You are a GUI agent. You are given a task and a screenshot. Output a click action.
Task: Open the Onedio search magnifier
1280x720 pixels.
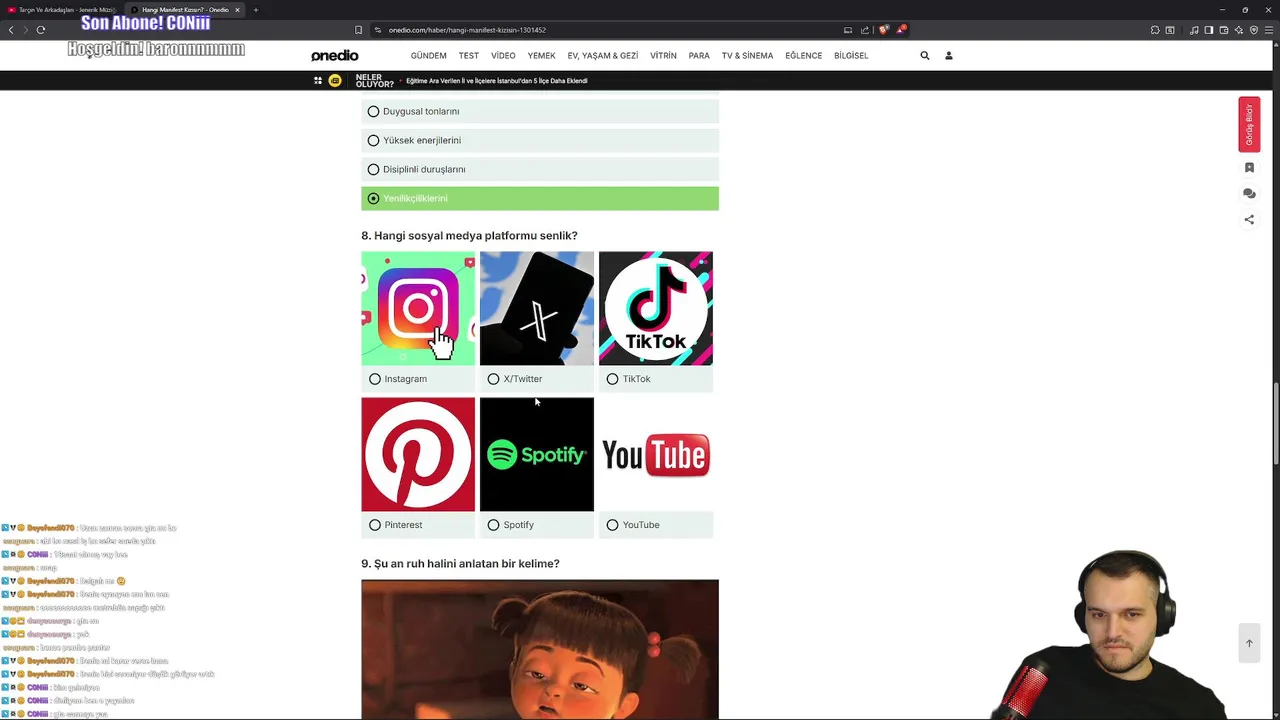pos(925,56)
